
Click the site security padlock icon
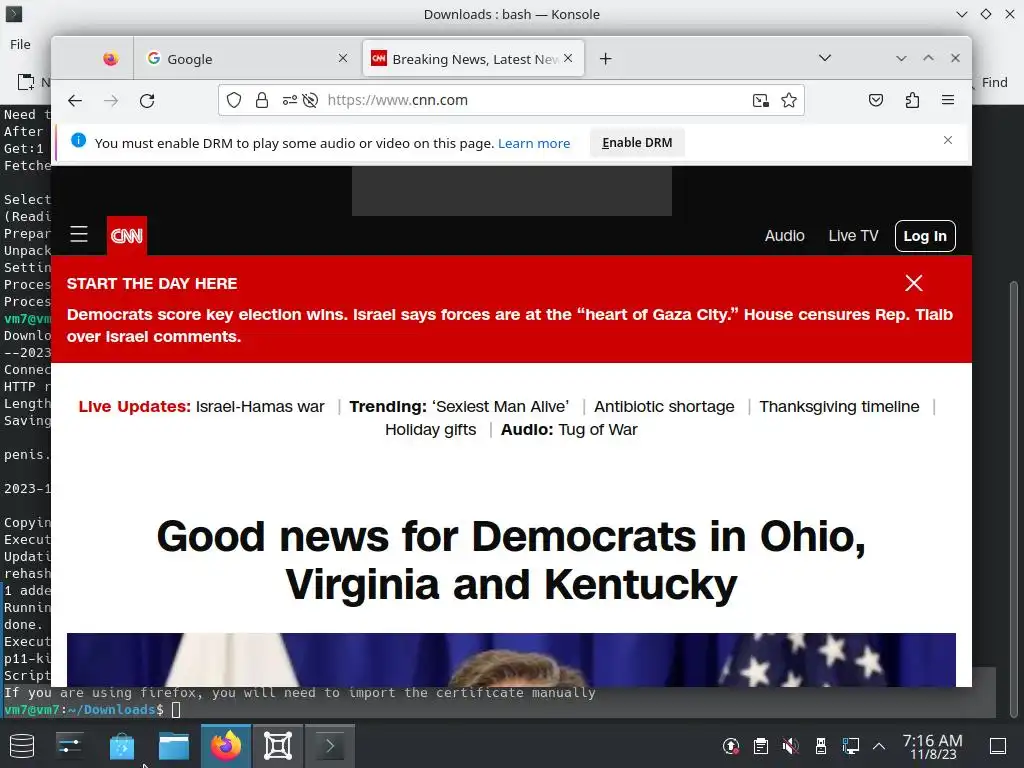[x=262, y=100]
